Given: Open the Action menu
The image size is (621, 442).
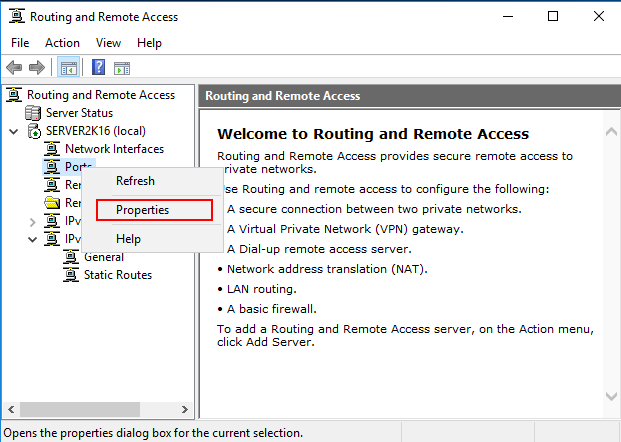Looking at the screenshot, I should click(x=62, y=43).
